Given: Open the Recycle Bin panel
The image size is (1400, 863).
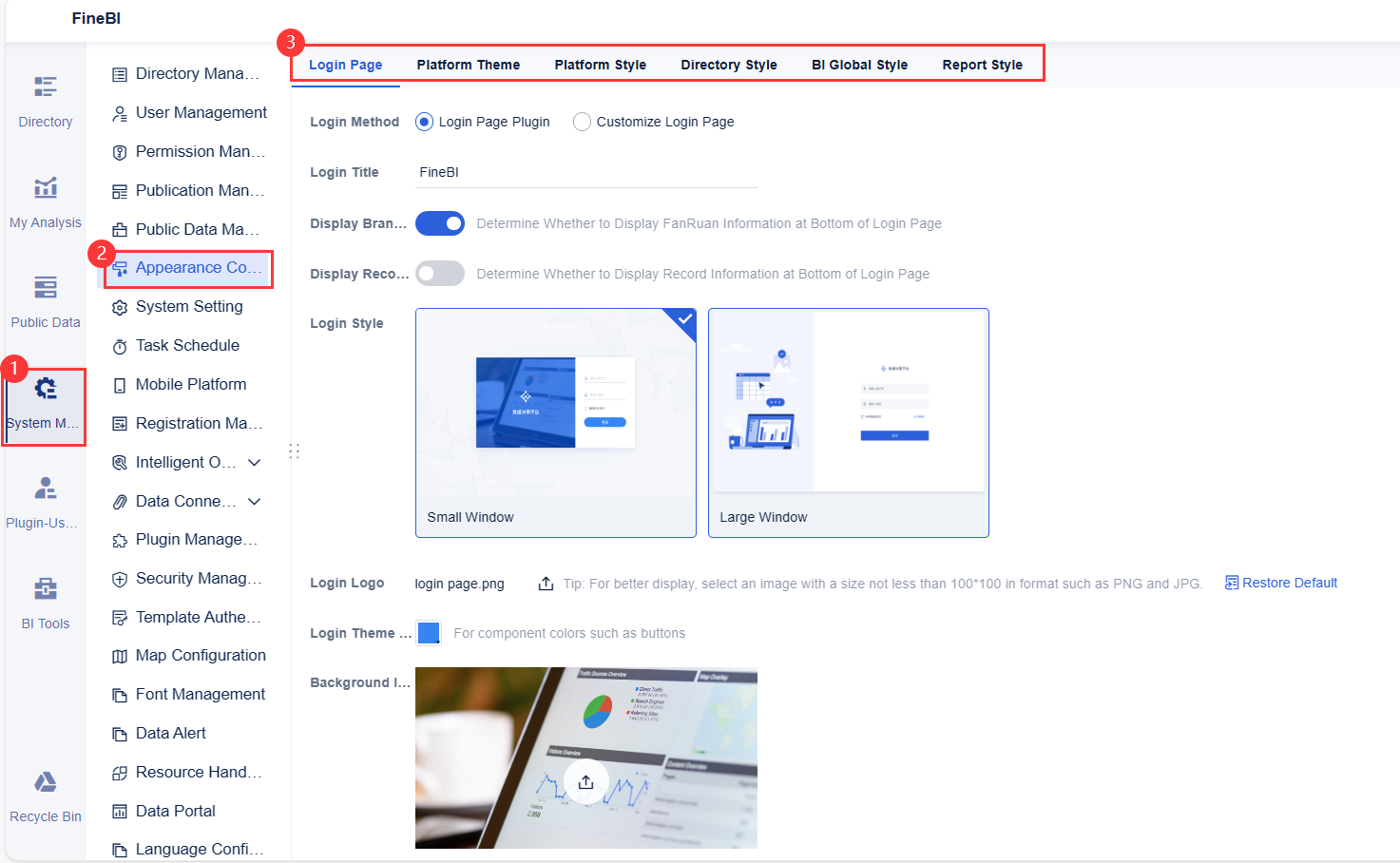Looking at the screenshot, I should coord(45,793).
